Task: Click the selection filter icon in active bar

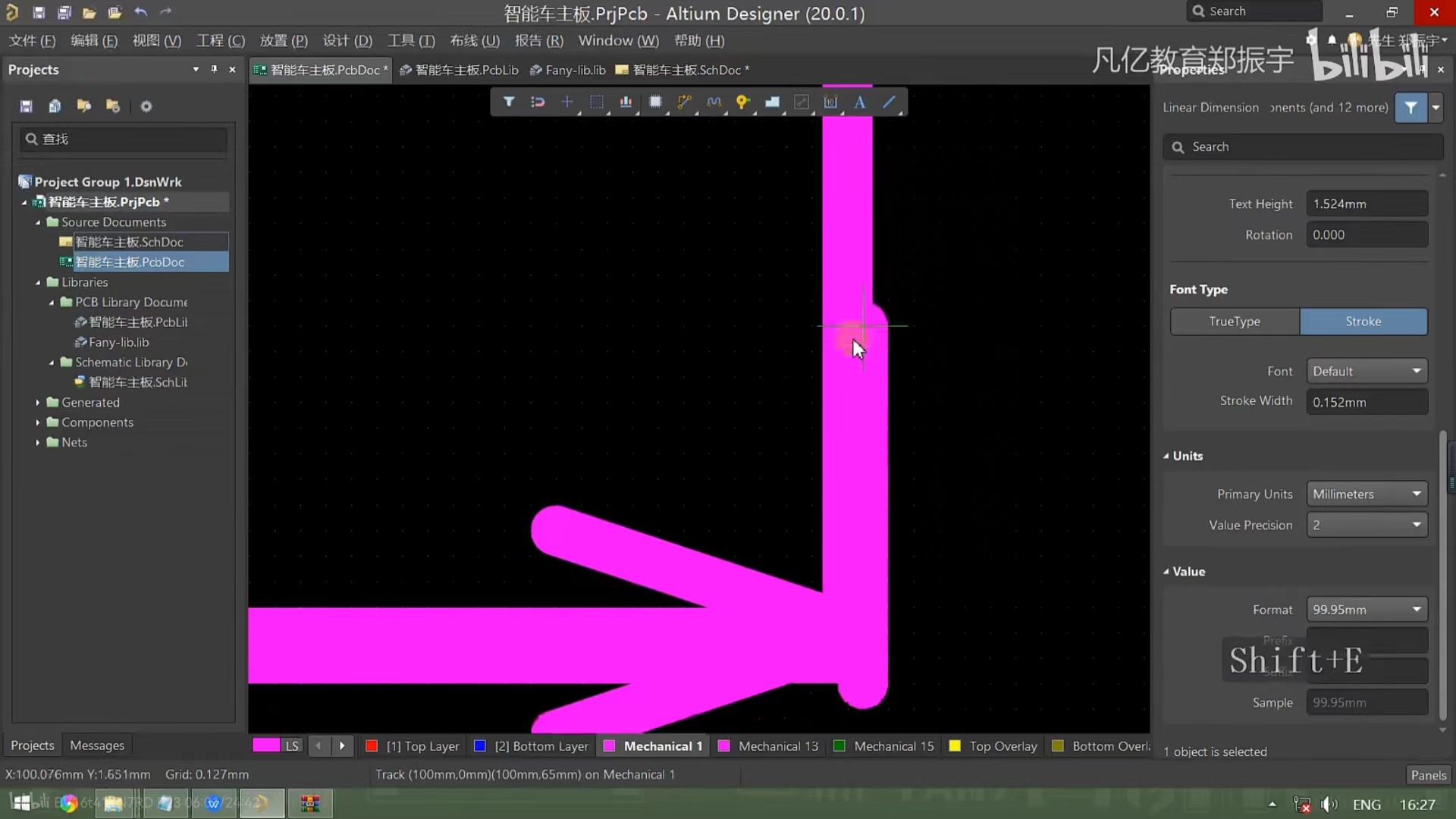Action: click(509, 102)
